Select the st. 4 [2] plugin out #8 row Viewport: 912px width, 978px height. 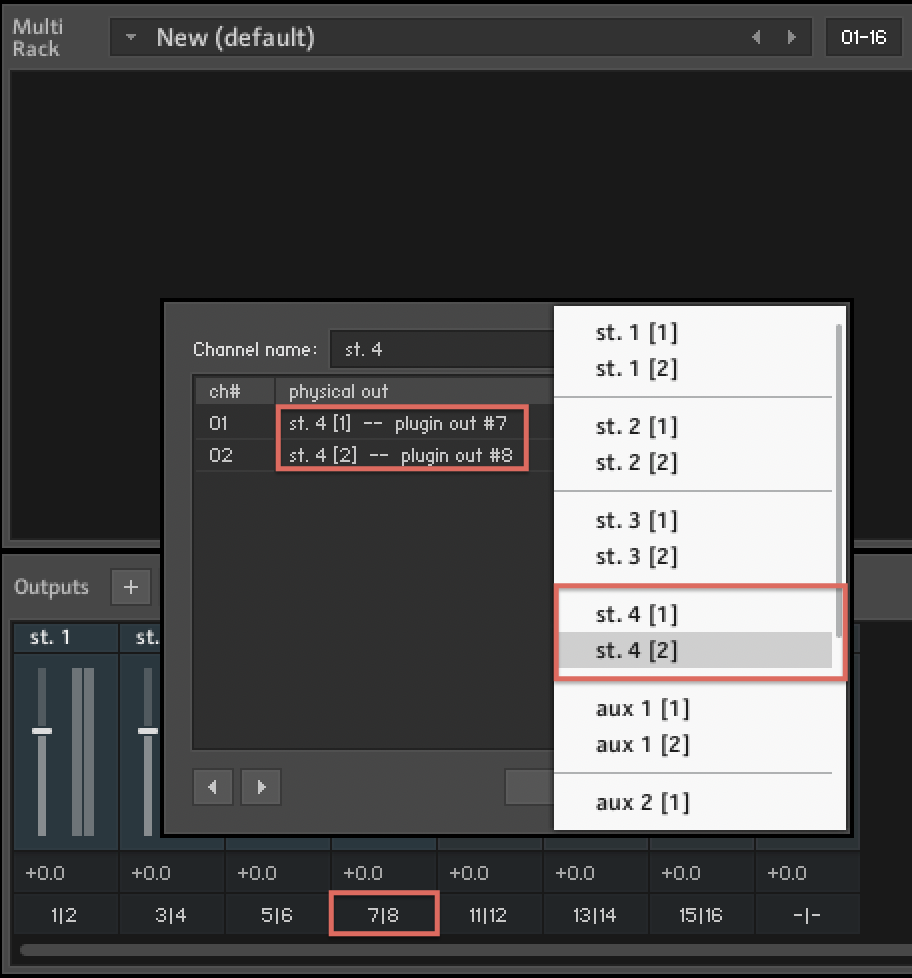[x=400, y=455]
